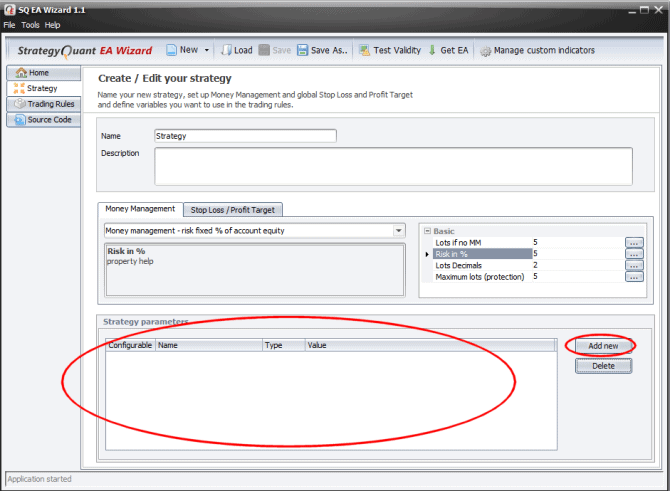Click the Strategy icon in sidebar
The image size is (670, 491).
(19, 88)
